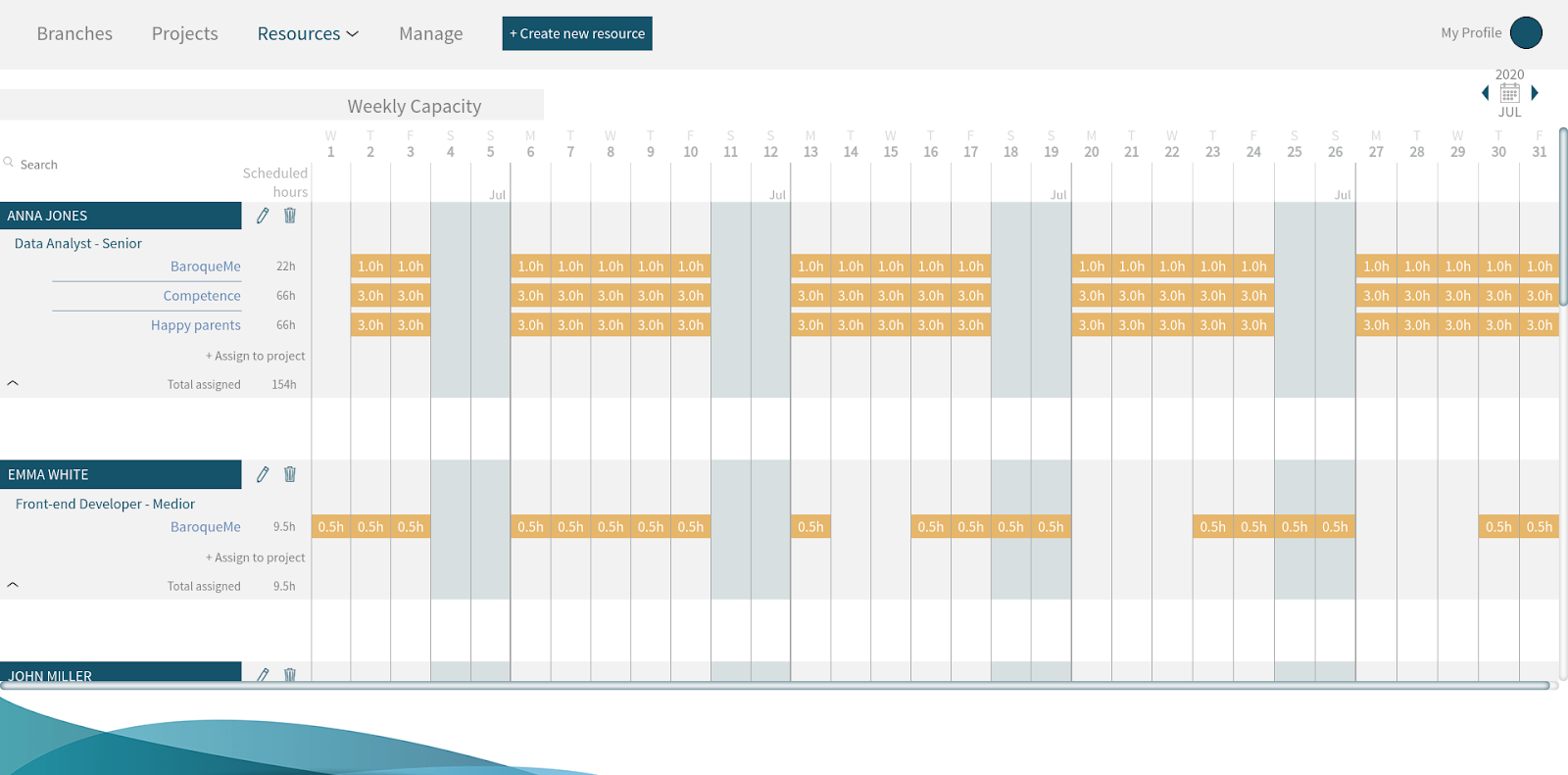This screenshot has height=775, width=1568.
Task: Edit John Miller with pencil icon
Action: click(x=263, y=674)
